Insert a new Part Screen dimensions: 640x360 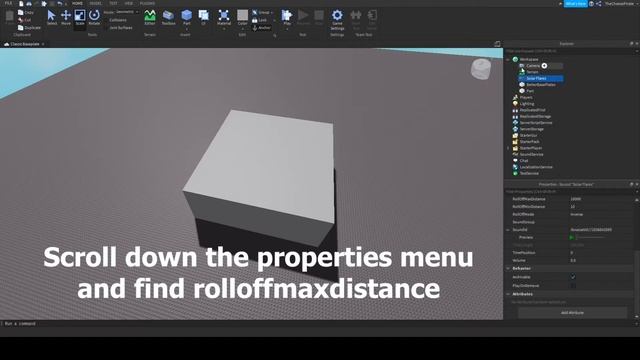pos(187,16)
